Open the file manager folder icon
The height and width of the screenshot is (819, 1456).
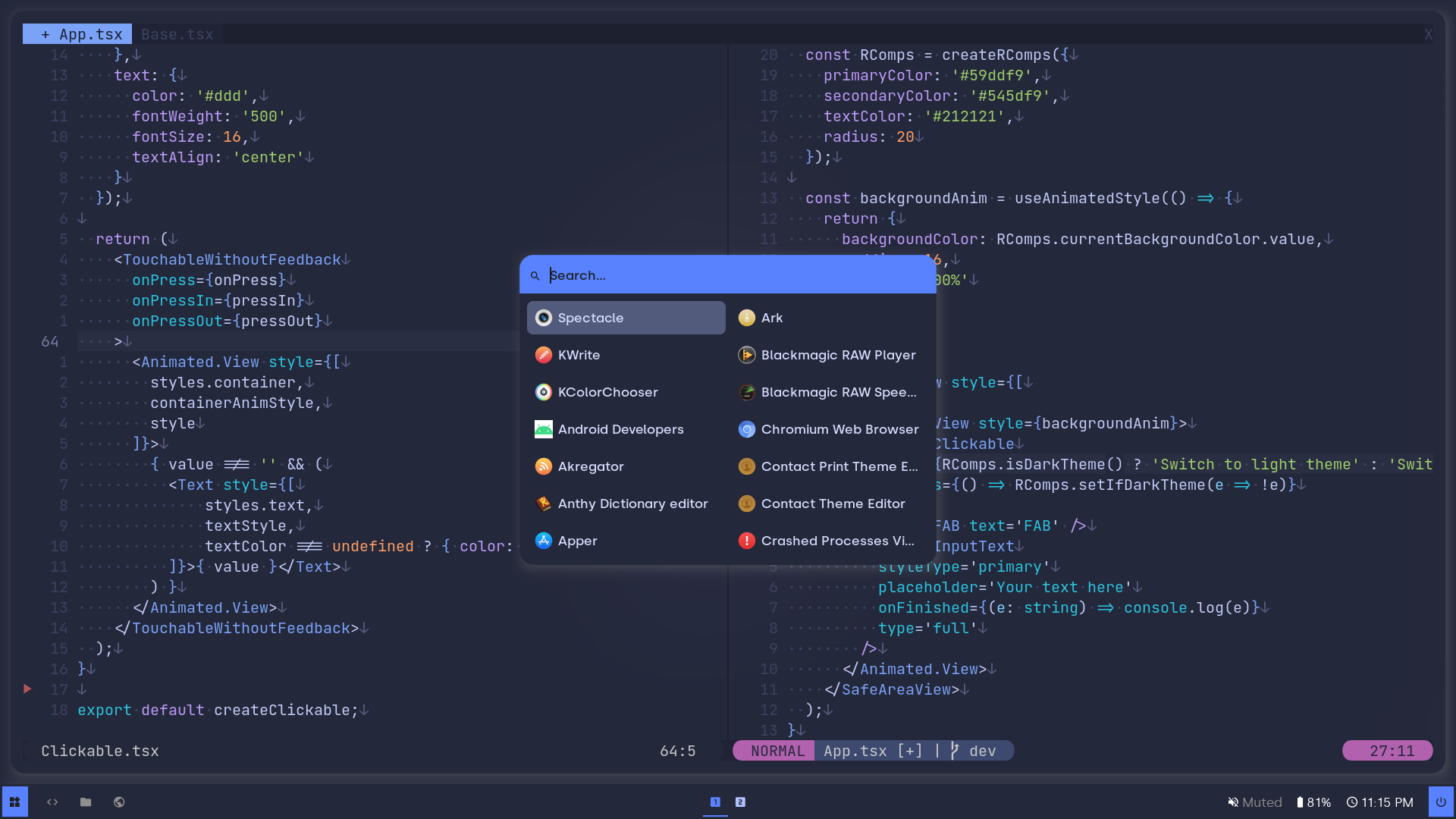86,802
